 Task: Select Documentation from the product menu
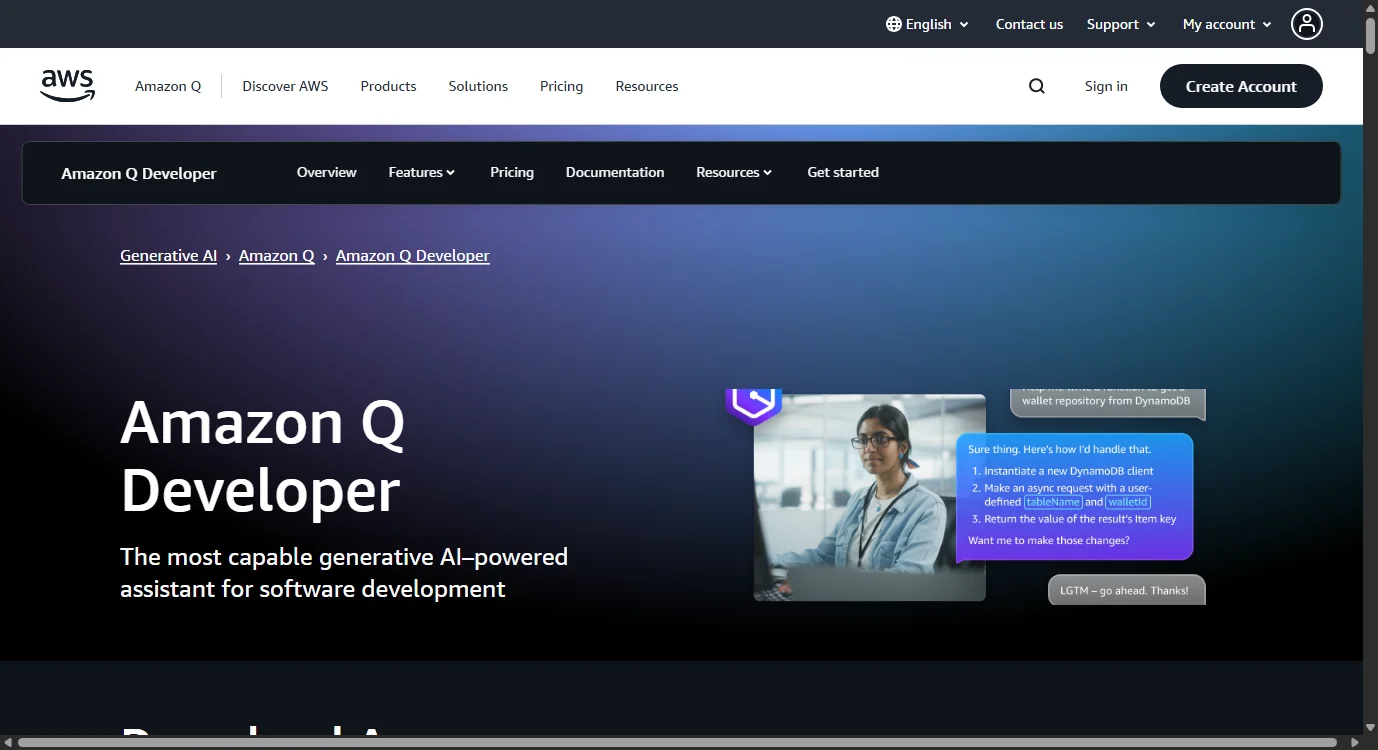(614, 172)
